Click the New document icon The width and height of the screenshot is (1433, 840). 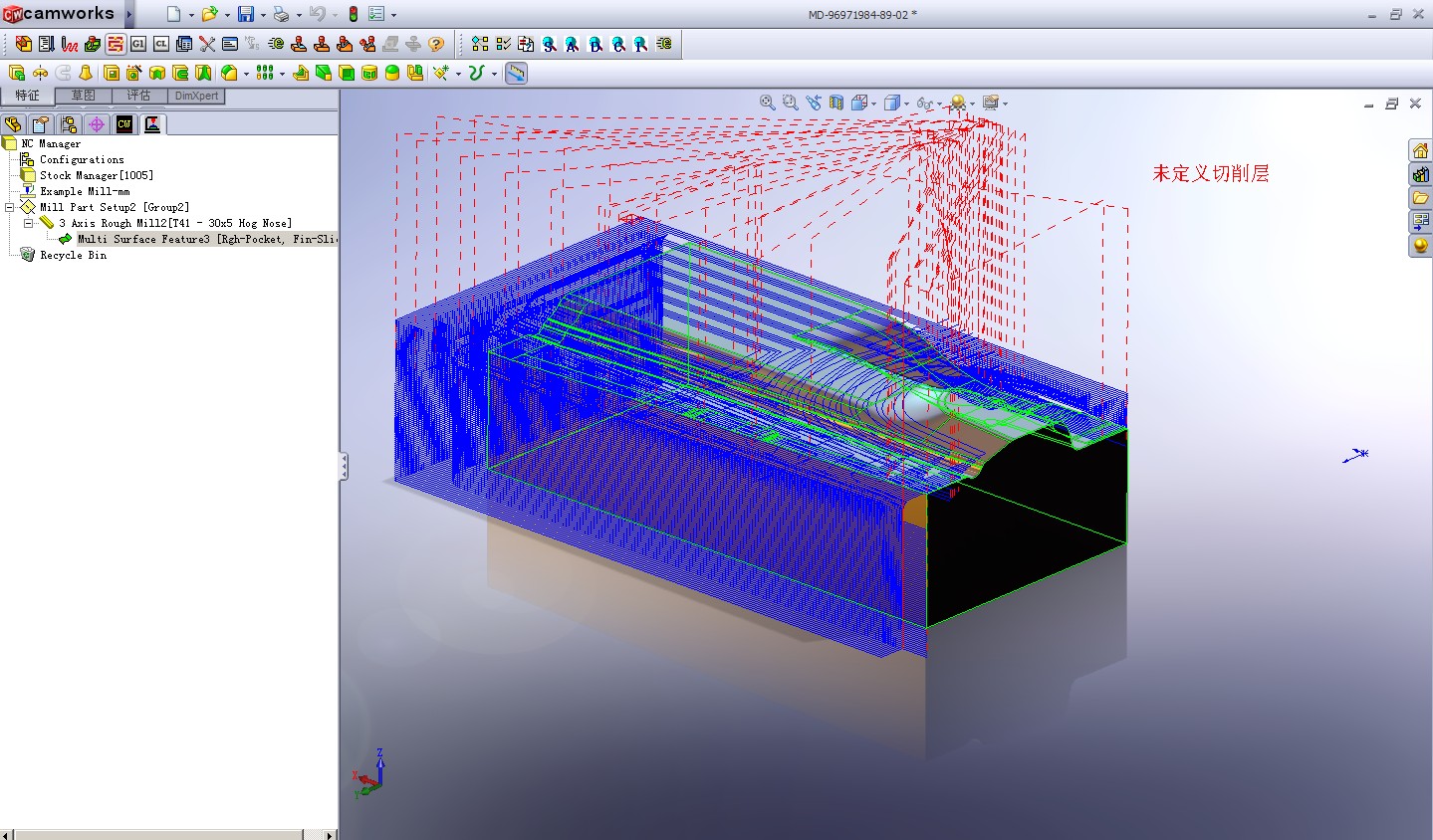coord(173,14)
